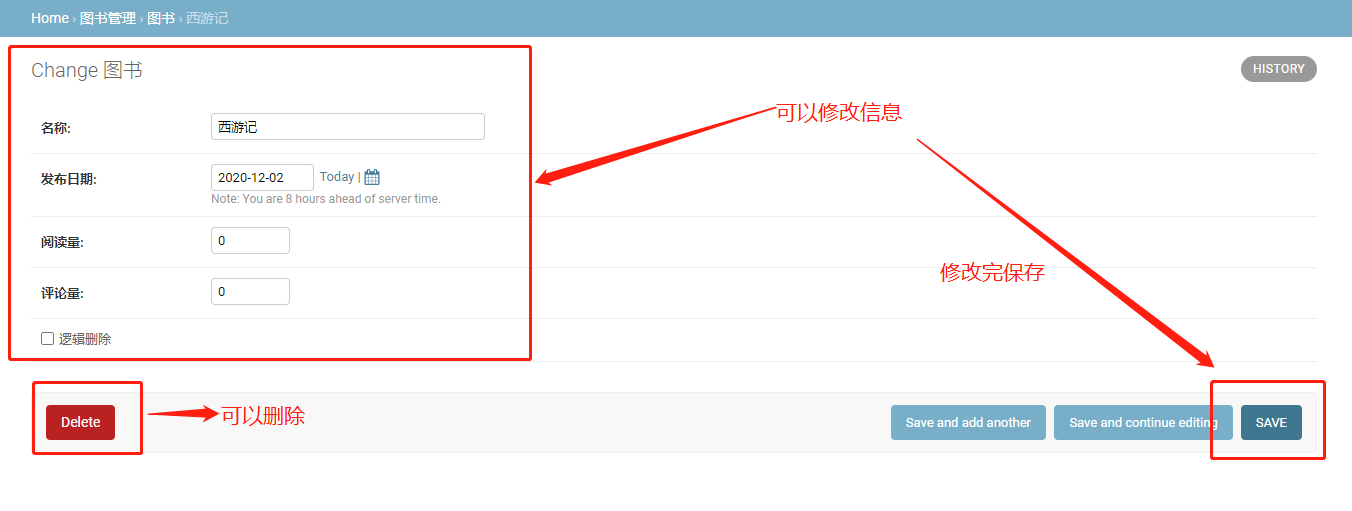This screenshot has width=1352, height=511.
Task: Click the 逻辑删除 checkbox label
Action: (x=85, y=339)
